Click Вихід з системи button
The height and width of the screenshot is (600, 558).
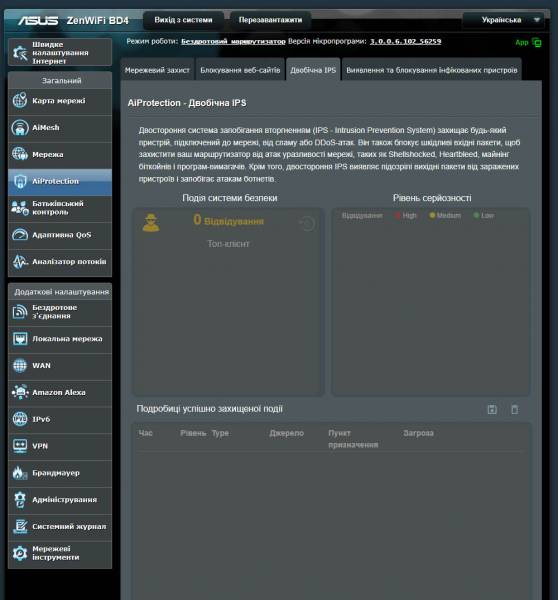(x=183, y=20)
